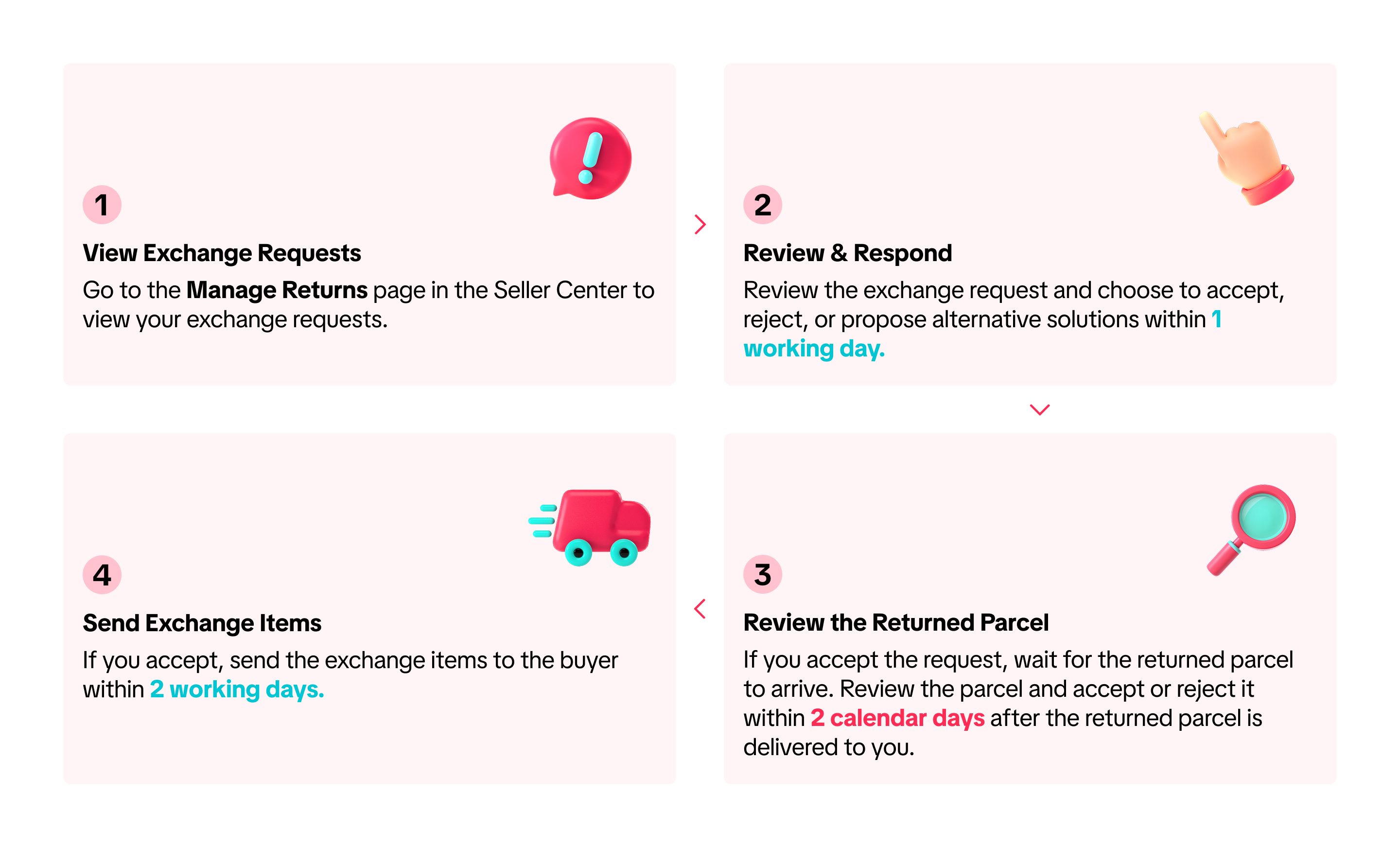
Task: Click the right chevron between steps 1 and 2
Action: (700, 225)
